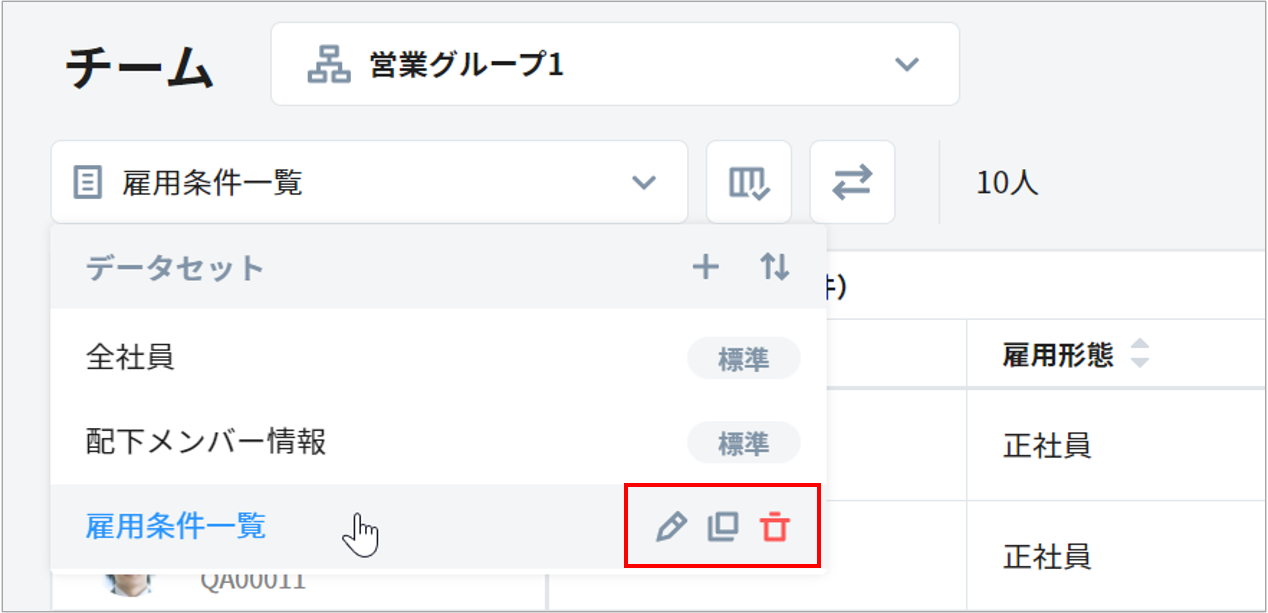Click the swap arrows icon button
Screen dimensions: 1268x613
click(x=852, y=182)
